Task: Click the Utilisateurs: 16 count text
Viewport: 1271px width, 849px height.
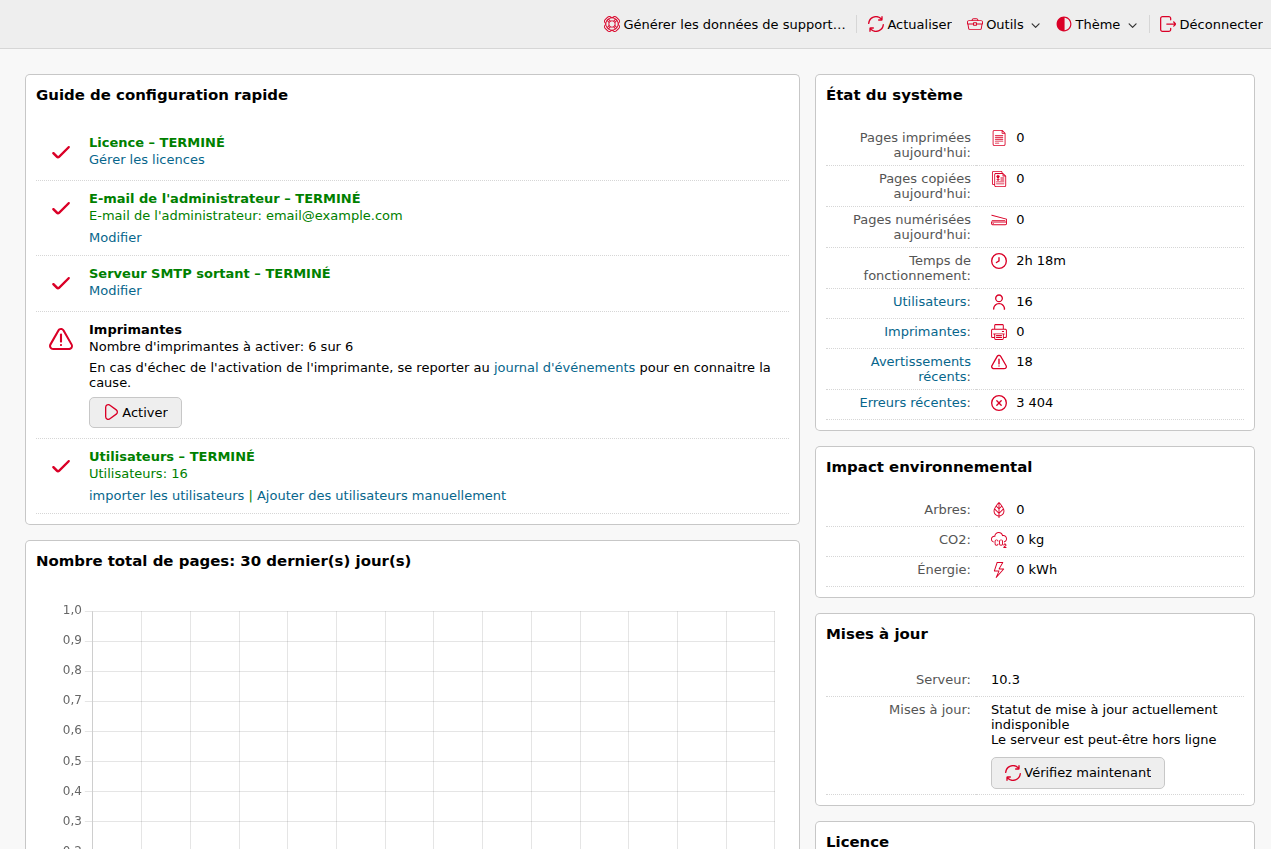Action: [138, 474]
